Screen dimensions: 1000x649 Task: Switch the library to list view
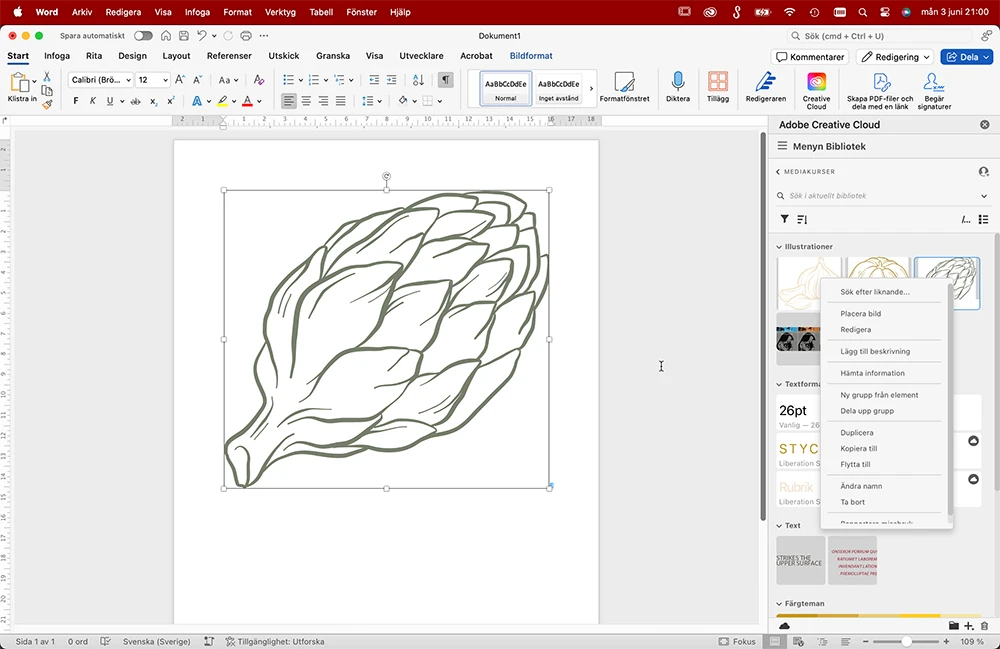pyautogui.click(x=983, y=219)
